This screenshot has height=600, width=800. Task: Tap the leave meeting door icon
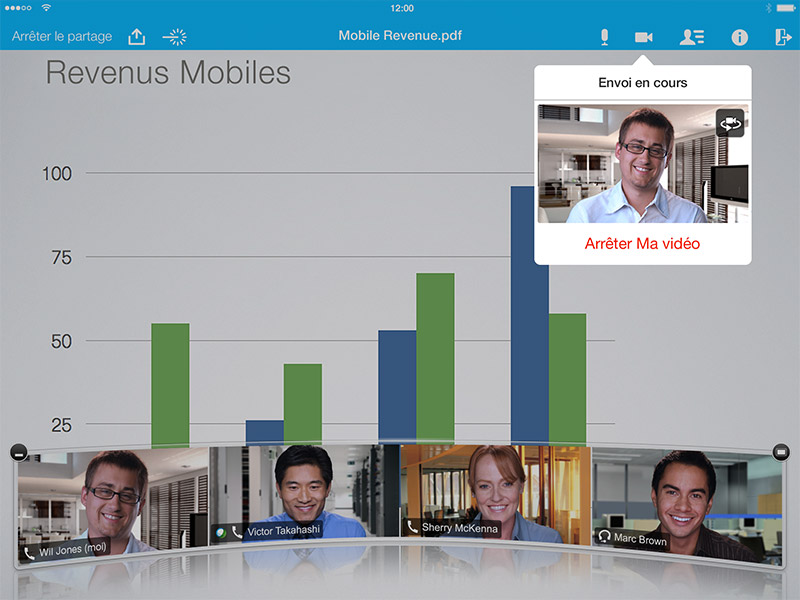(782, 37)
